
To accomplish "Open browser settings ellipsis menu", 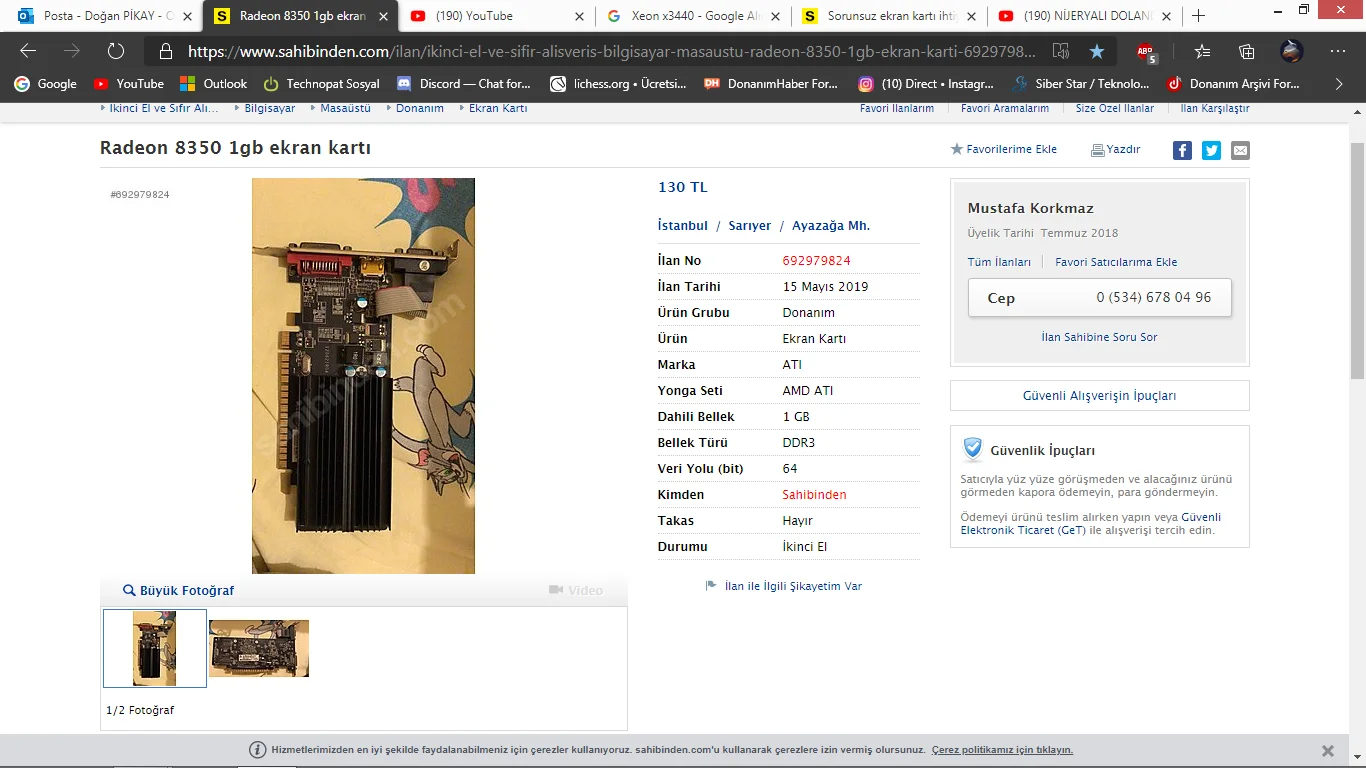I will coord(1337,51).
